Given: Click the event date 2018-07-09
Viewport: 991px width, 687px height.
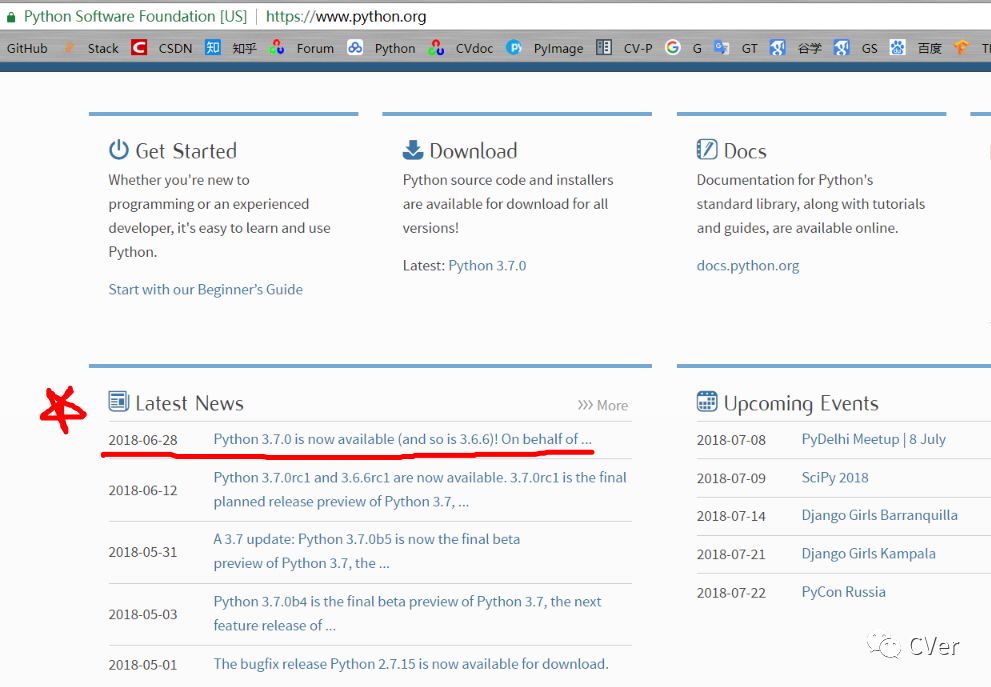Looking at the screenshot, I should (731, 478).
